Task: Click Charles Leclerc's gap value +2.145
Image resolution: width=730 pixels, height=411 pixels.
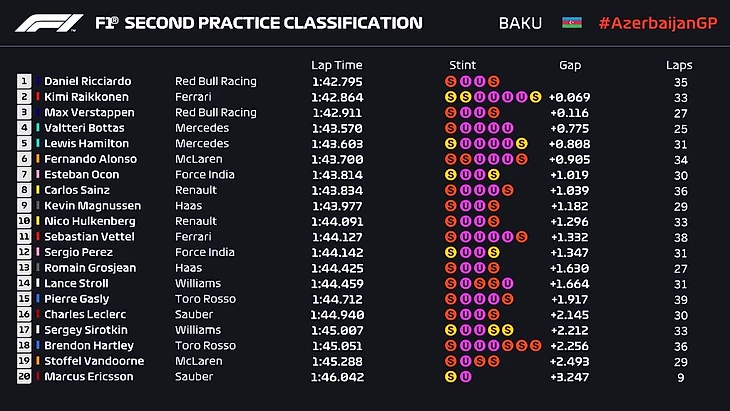Action: point(569,314)
